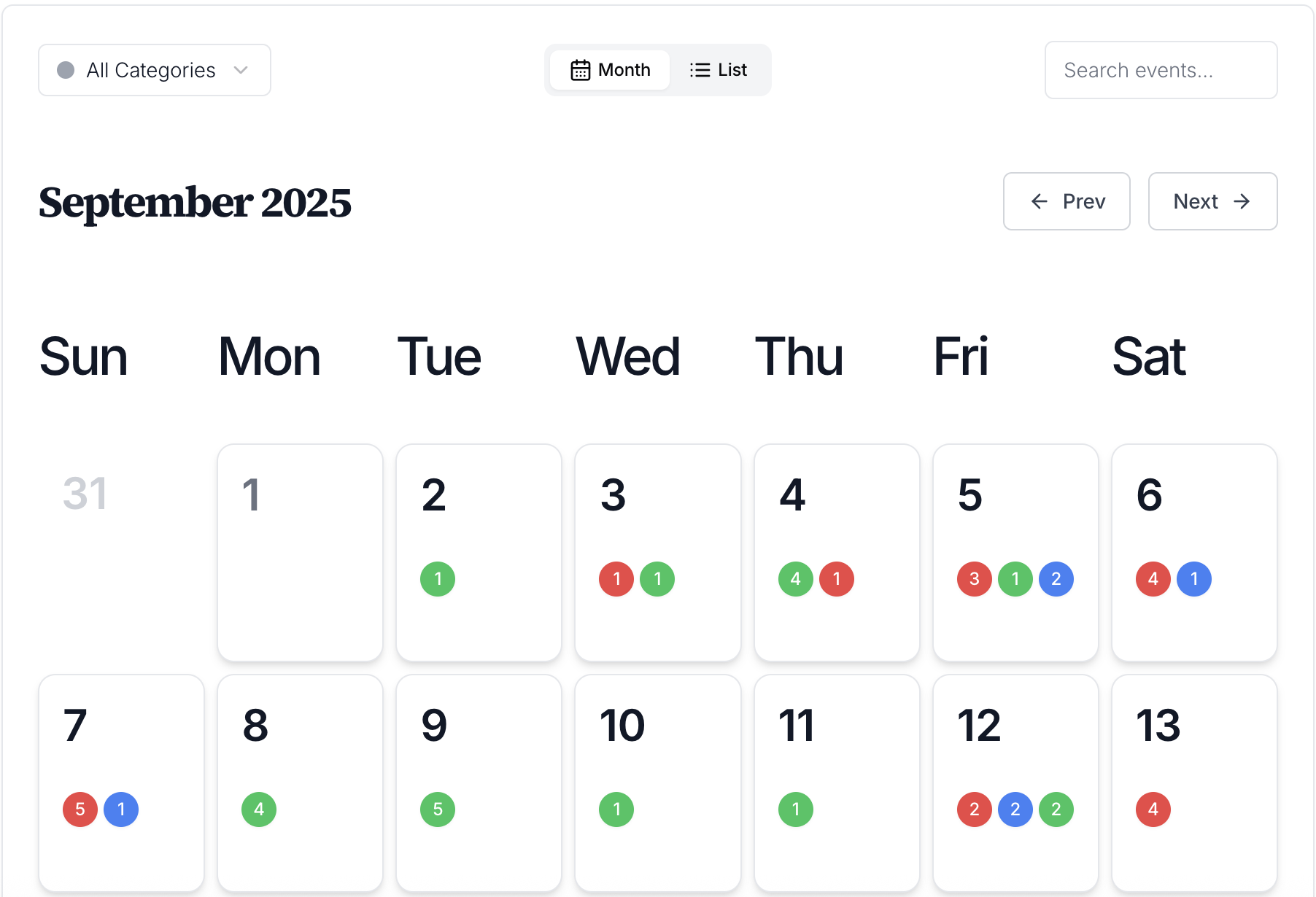Click the green badge on September 9

tap(438, 809)
